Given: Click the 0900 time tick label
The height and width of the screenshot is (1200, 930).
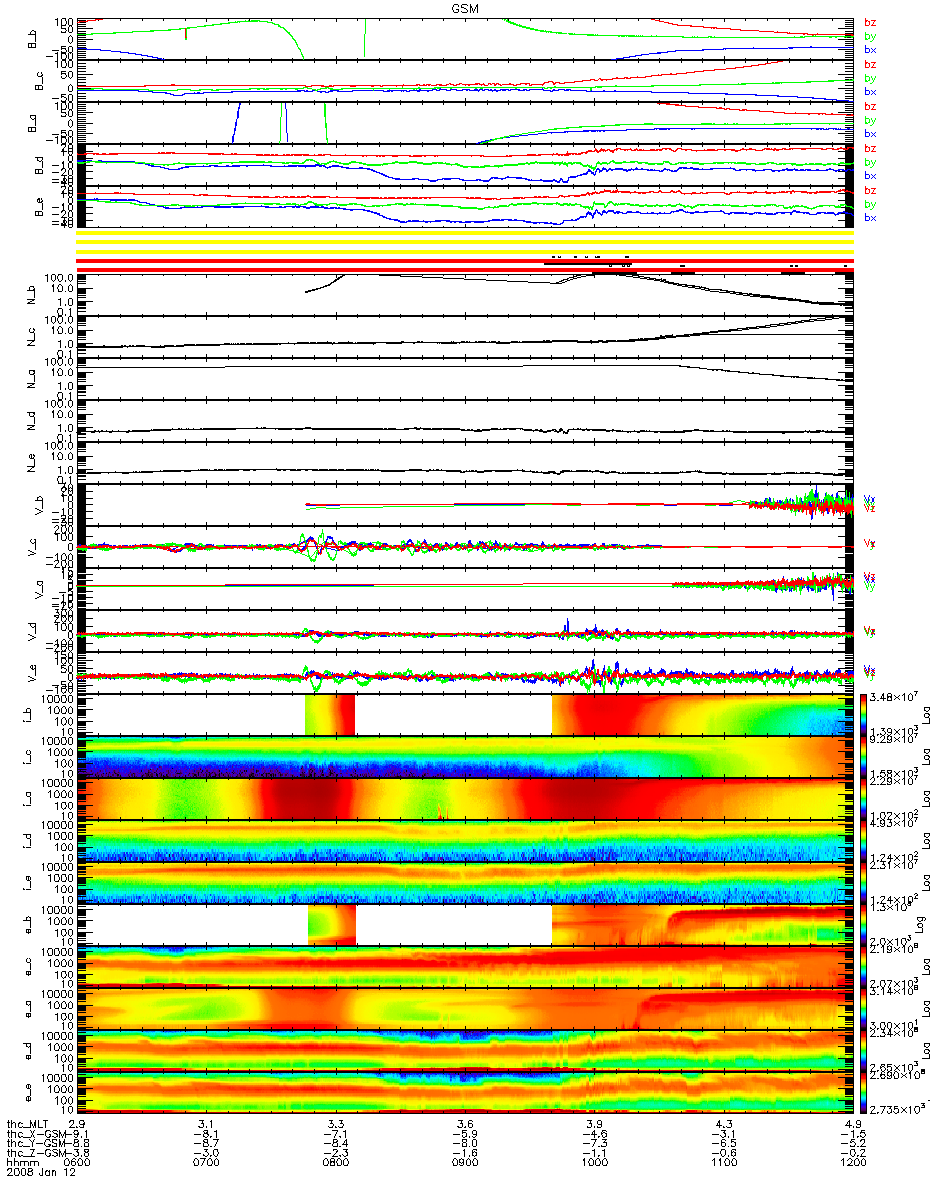Looking at the screenshot, I should point(465,1165).
